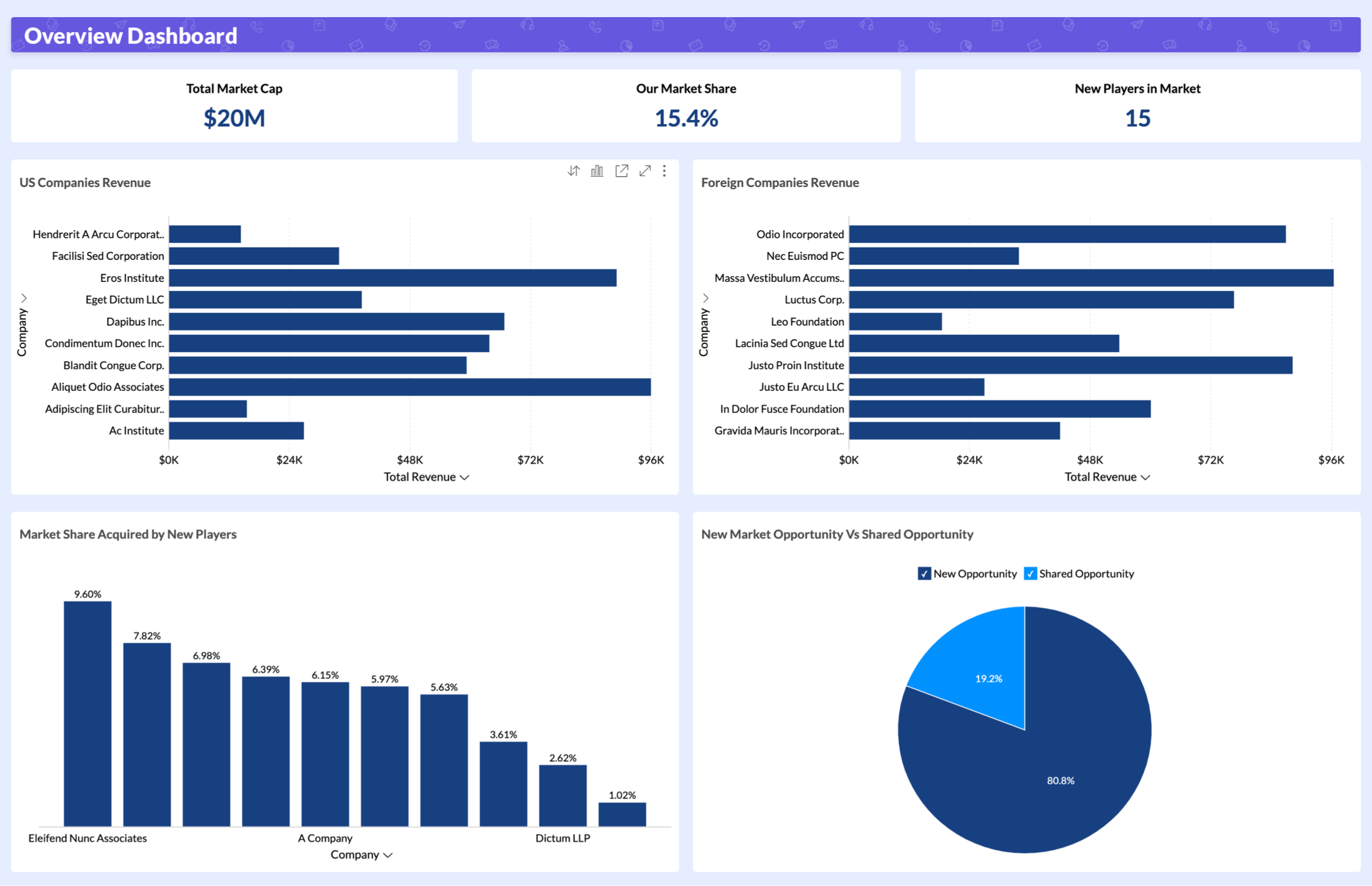
Task: Click the Our Market Share 15.4% card
Action: (685, 106)
